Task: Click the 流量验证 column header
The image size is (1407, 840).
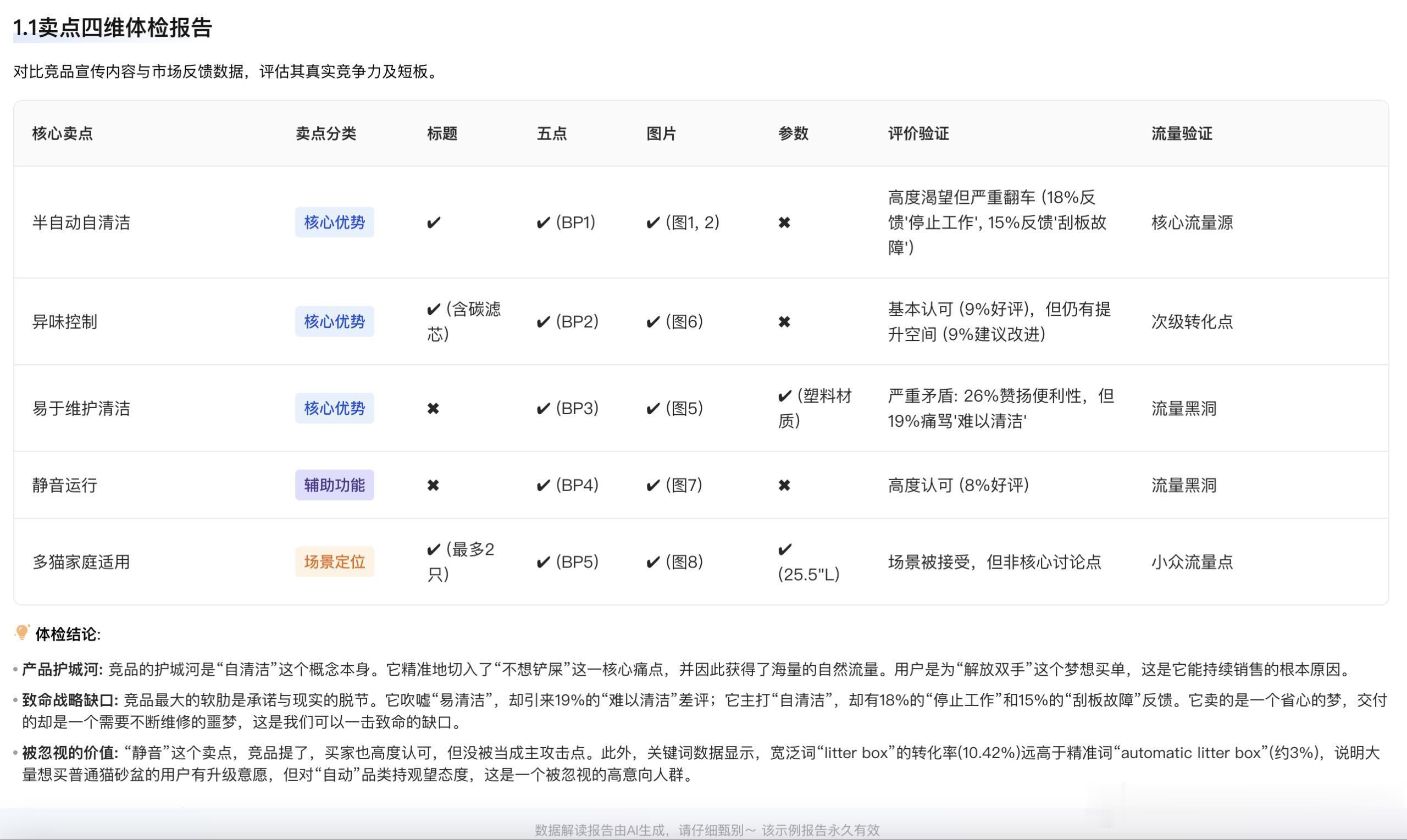Action: 1182,133
